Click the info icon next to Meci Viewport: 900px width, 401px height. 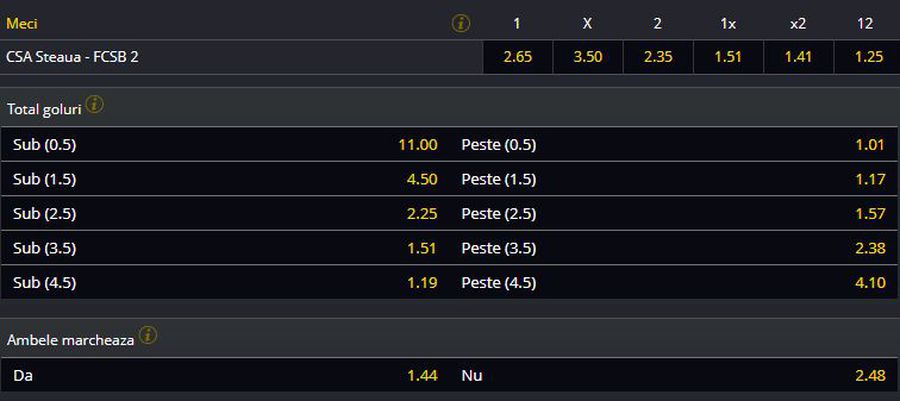click(x=461, y=24)
